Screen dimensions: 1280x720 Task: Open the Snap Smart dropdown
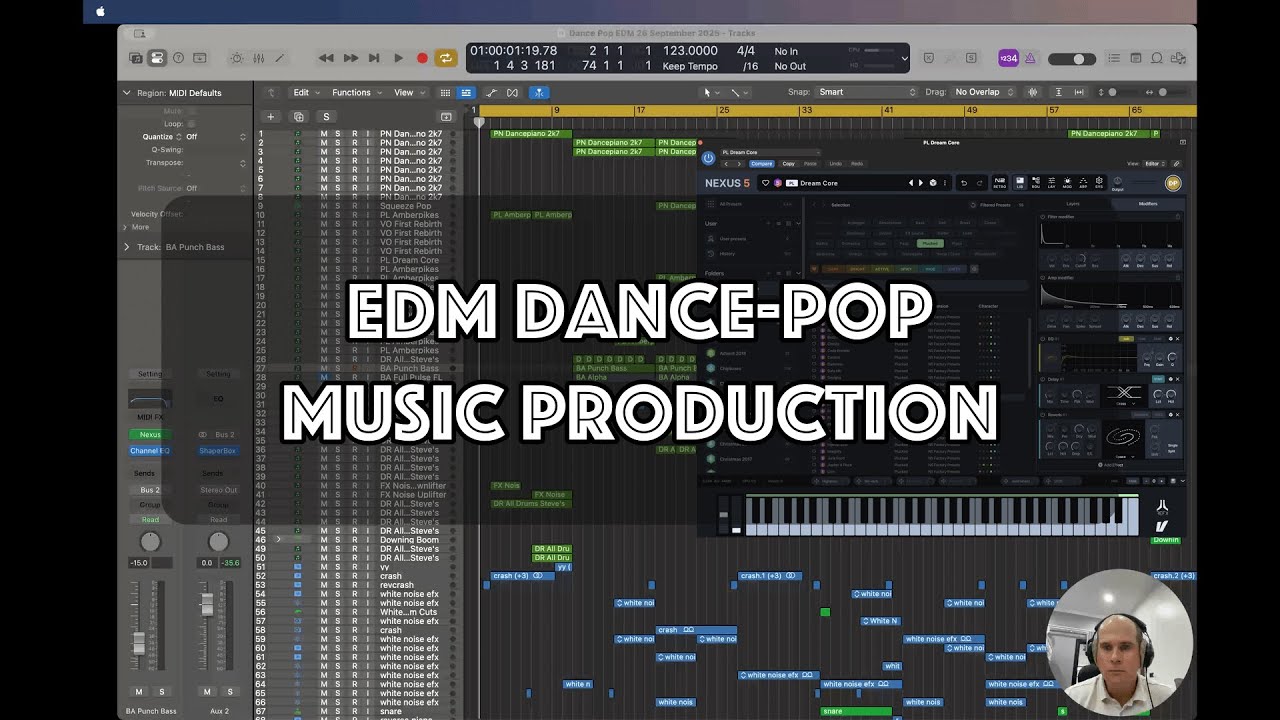[866, 92]
